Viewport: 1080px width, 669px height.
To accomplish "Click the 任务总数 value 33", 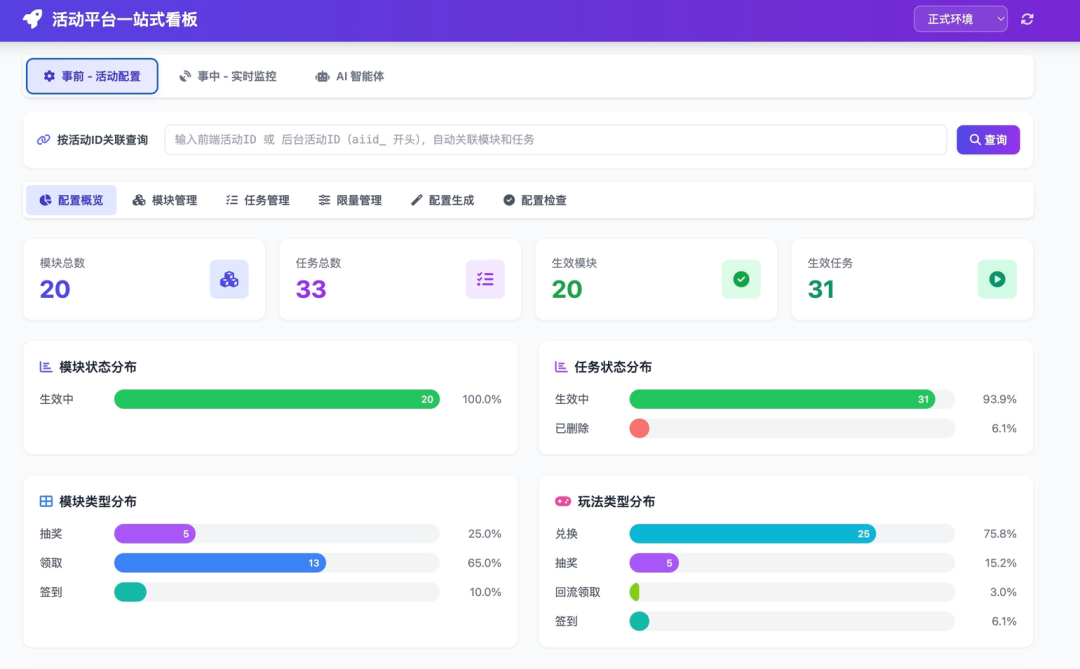I will 311,289.
